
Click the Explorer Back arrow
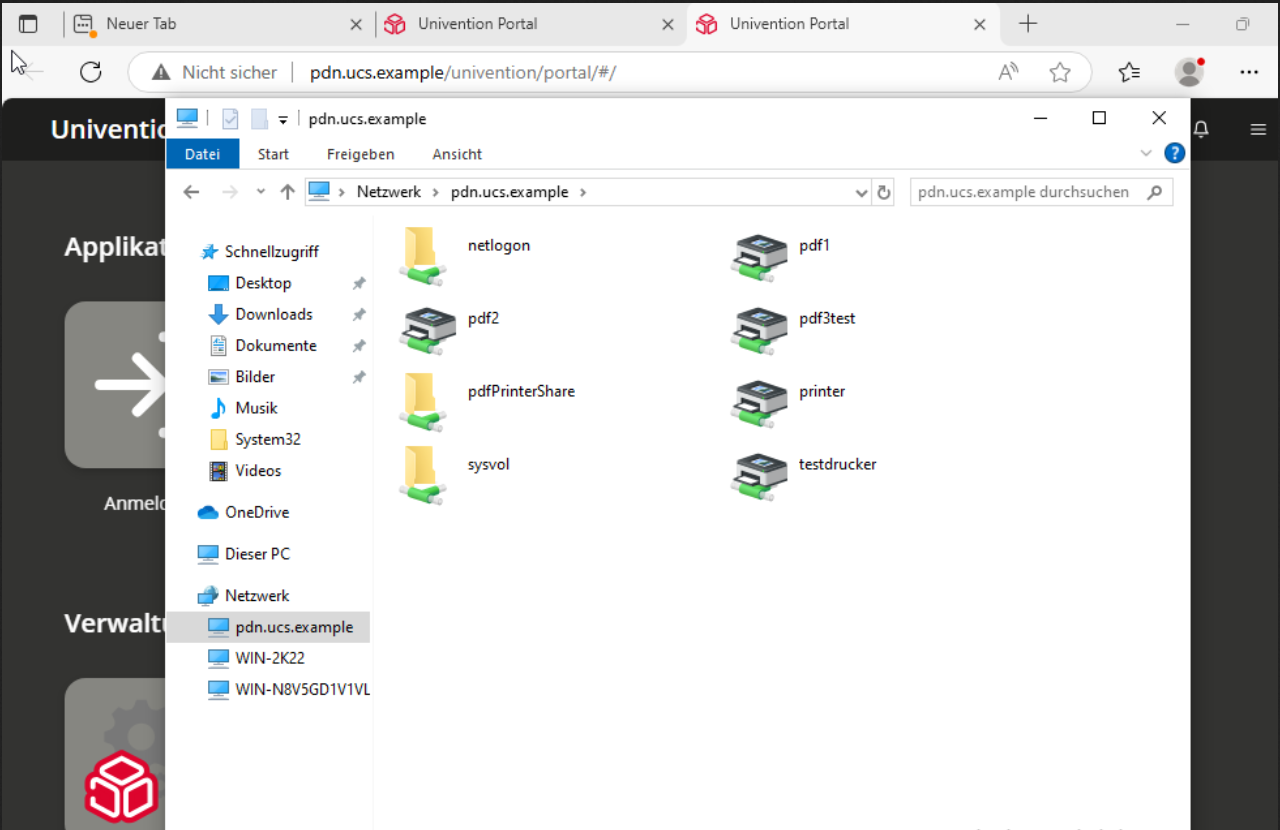tap(192, 192)
